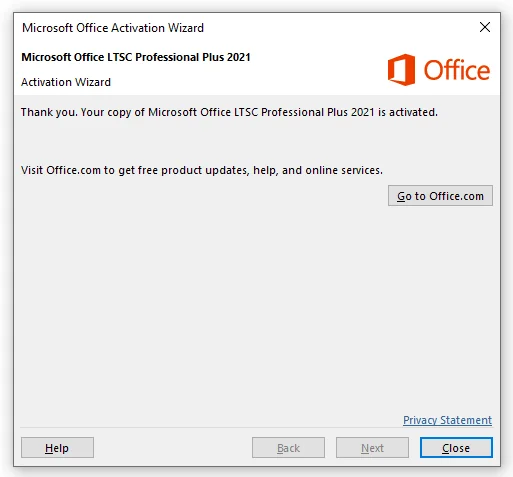Click the separator line above the bottom buttons
This screenshot has width=513, height=477.
pyautogui.click(x=256, y=427)
